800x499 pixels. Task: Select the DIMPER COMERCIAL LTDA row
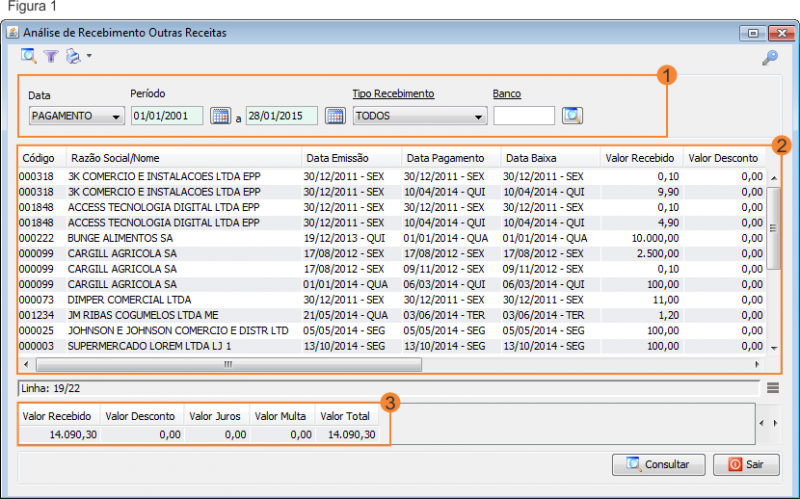pos(392,300)
